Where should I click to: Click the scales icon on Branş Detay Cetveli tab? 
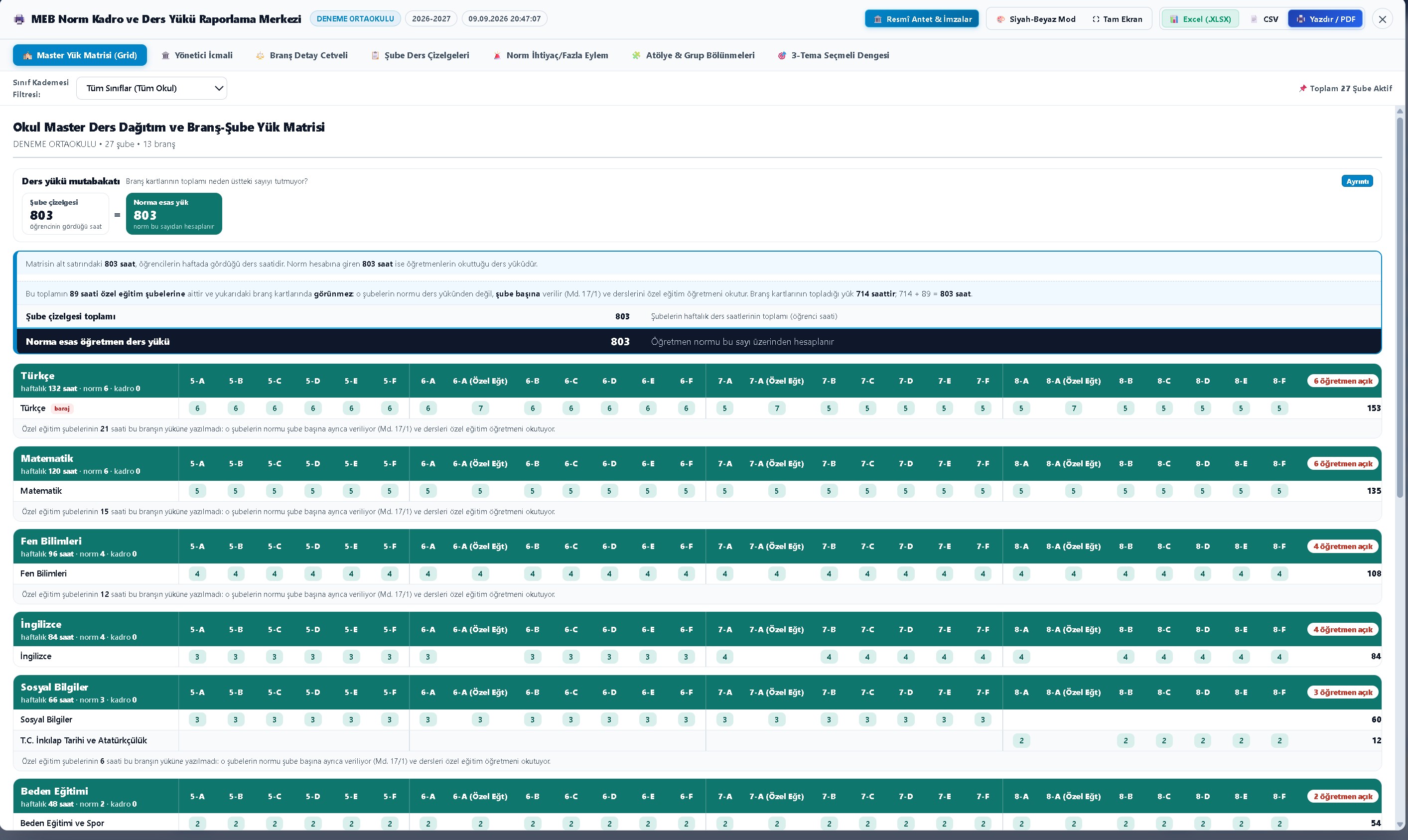[x=260, y=55]
